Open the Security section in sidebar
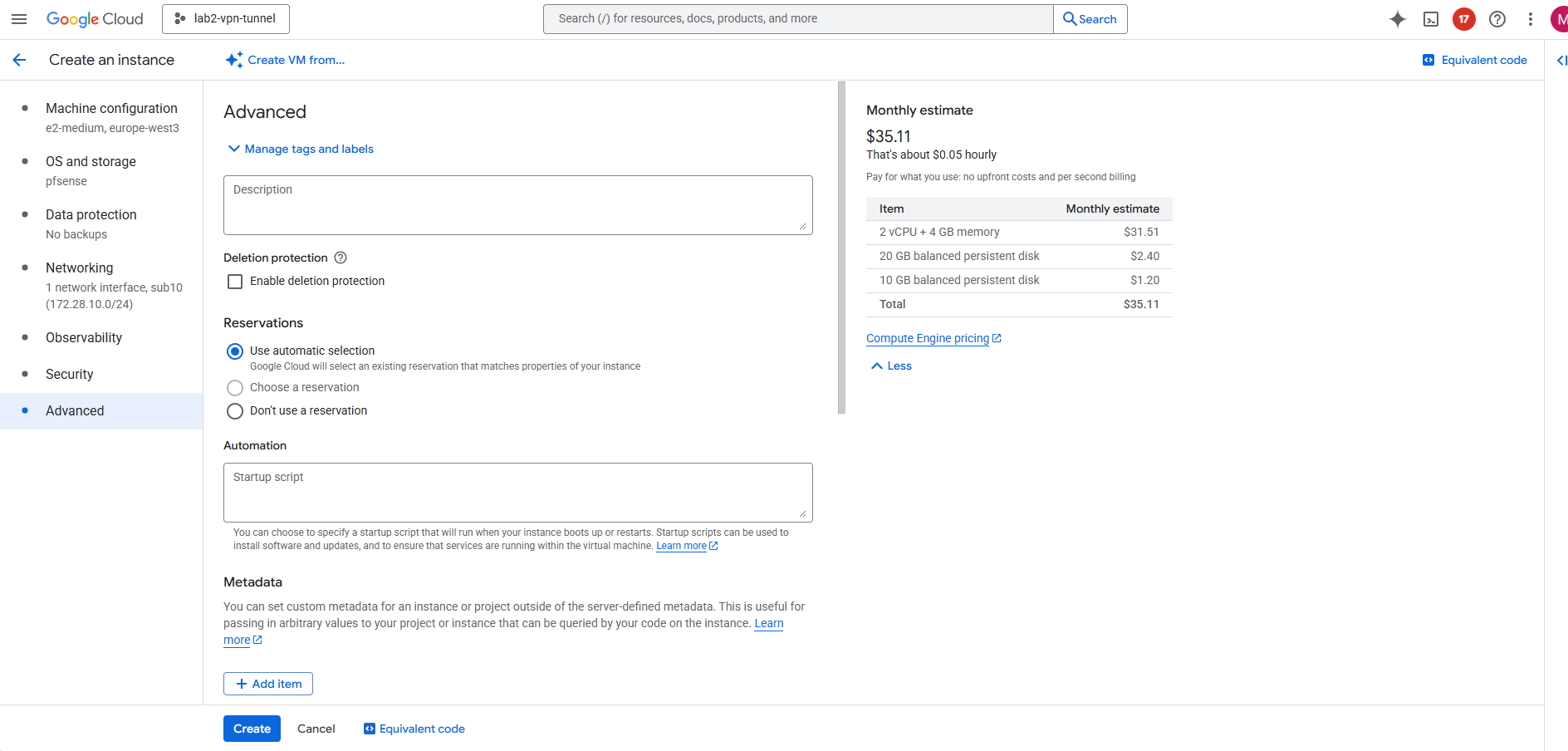 (x=70, y=374)
